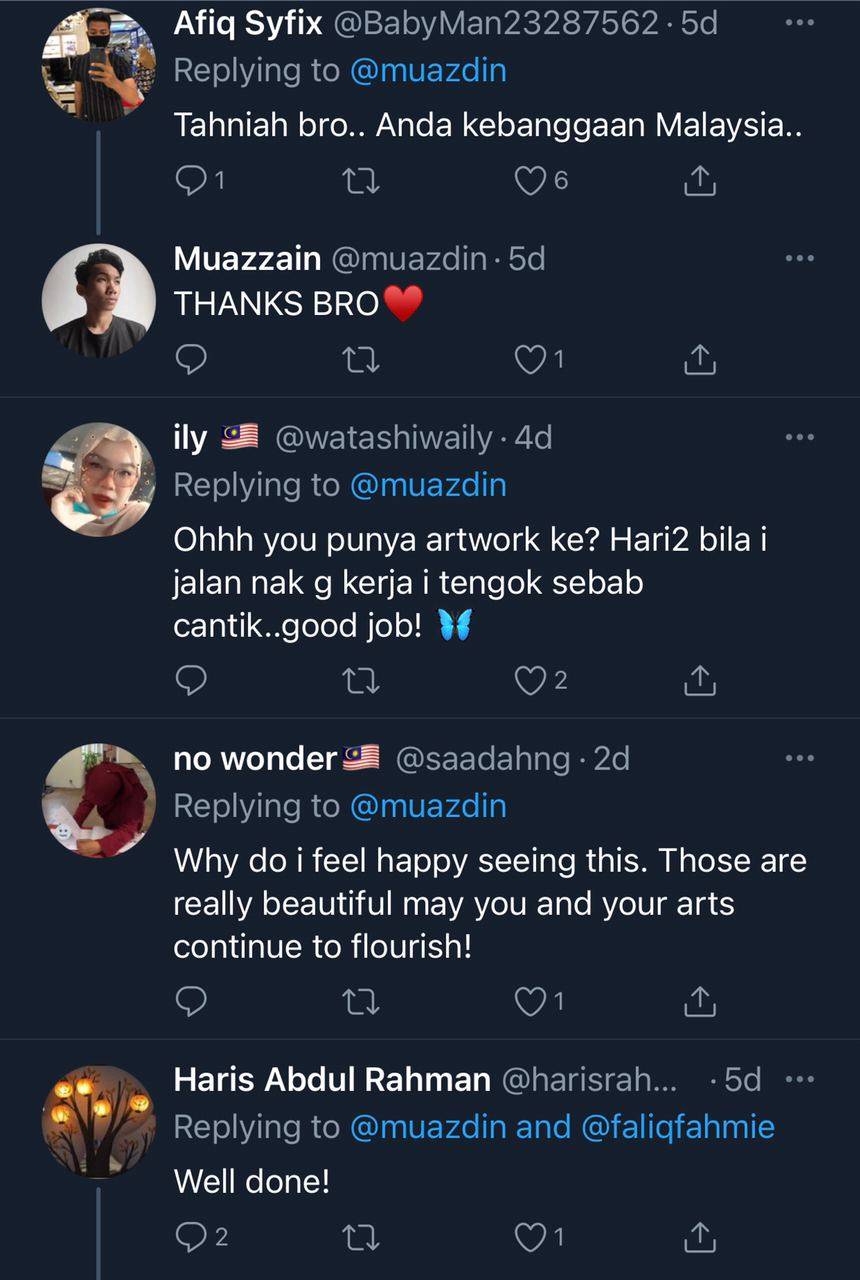Open more options on Afiq Syfix's tweet
Screen dimensions: 860x1280
click(x=800, y=23)
